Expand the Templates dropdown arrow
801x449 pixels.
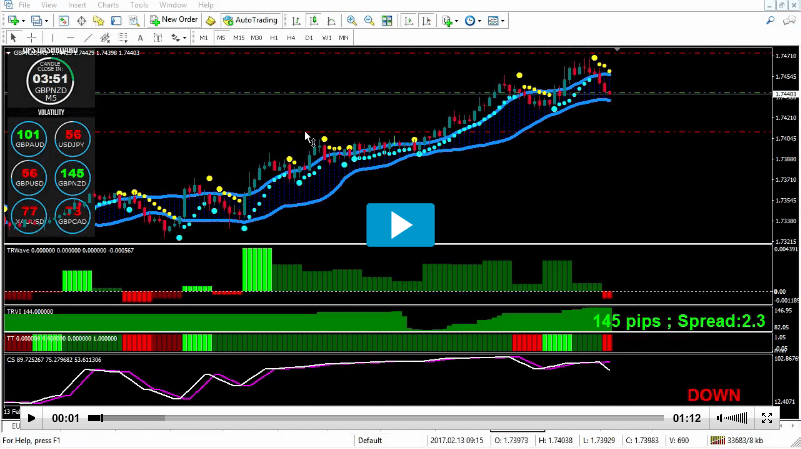tap(503, 21)
